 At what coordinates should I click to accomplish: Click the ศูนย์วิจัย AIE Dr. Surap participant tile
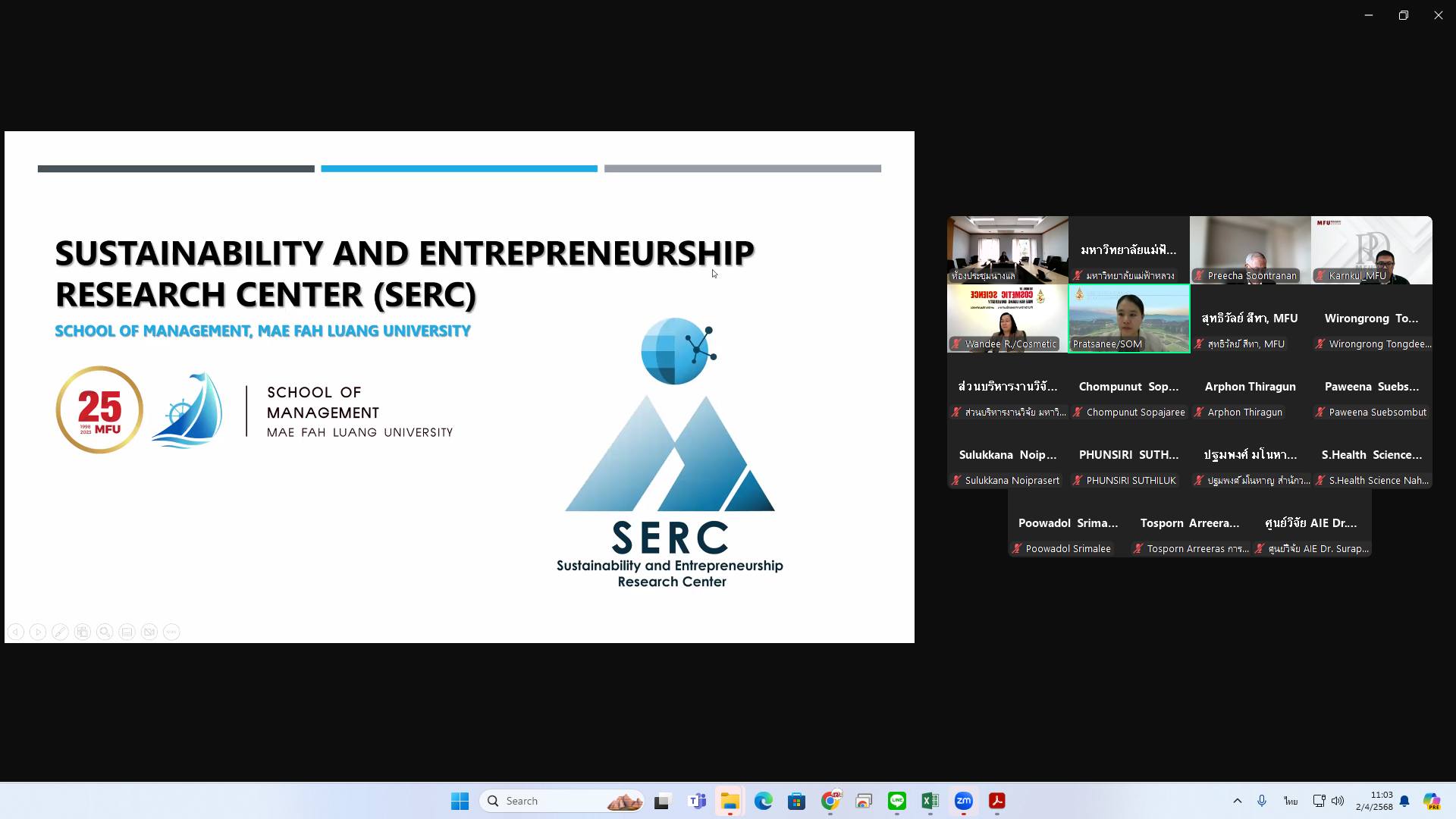1311,523
